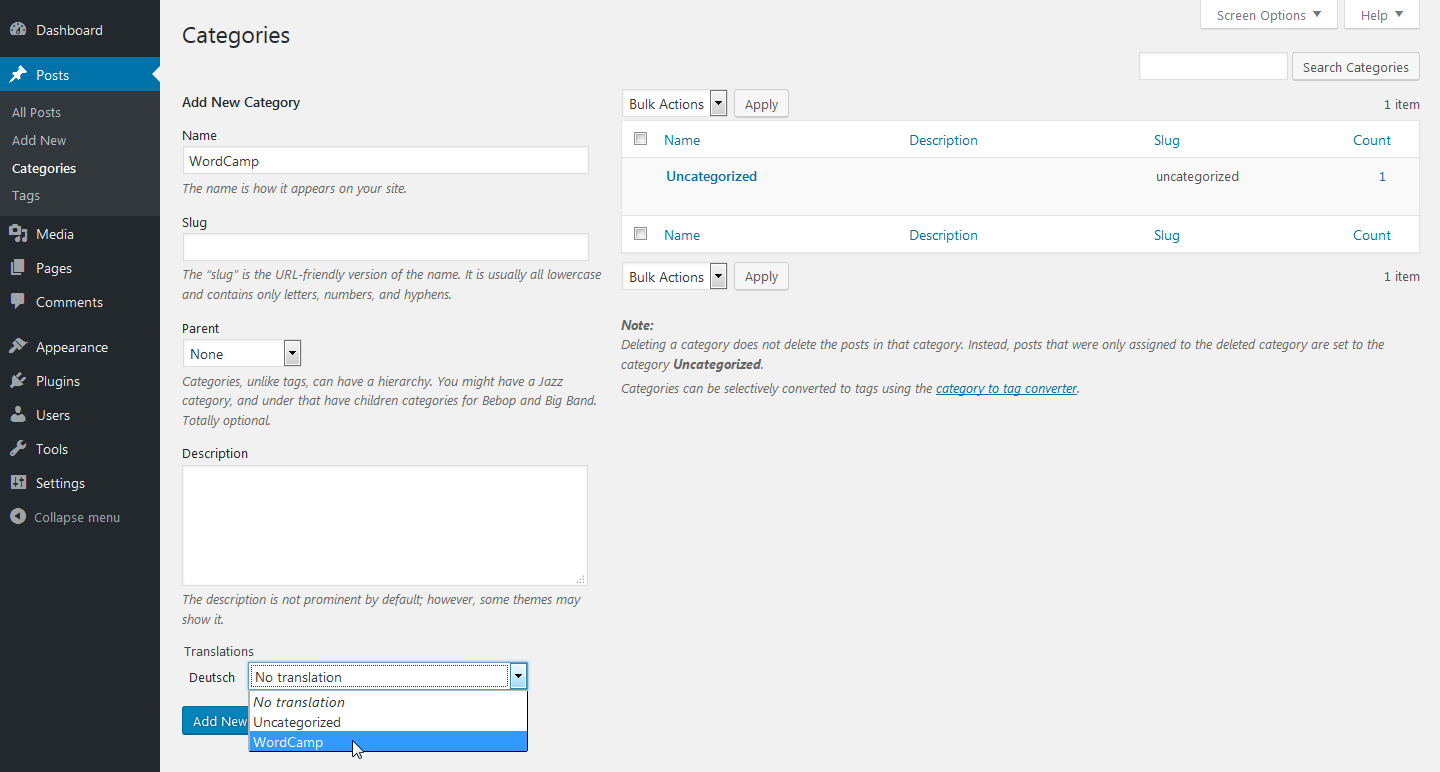Click the Settings sliders icon
Image resolution: width=1440 pixels, height=772 pixels.
(x=18, y=483)
